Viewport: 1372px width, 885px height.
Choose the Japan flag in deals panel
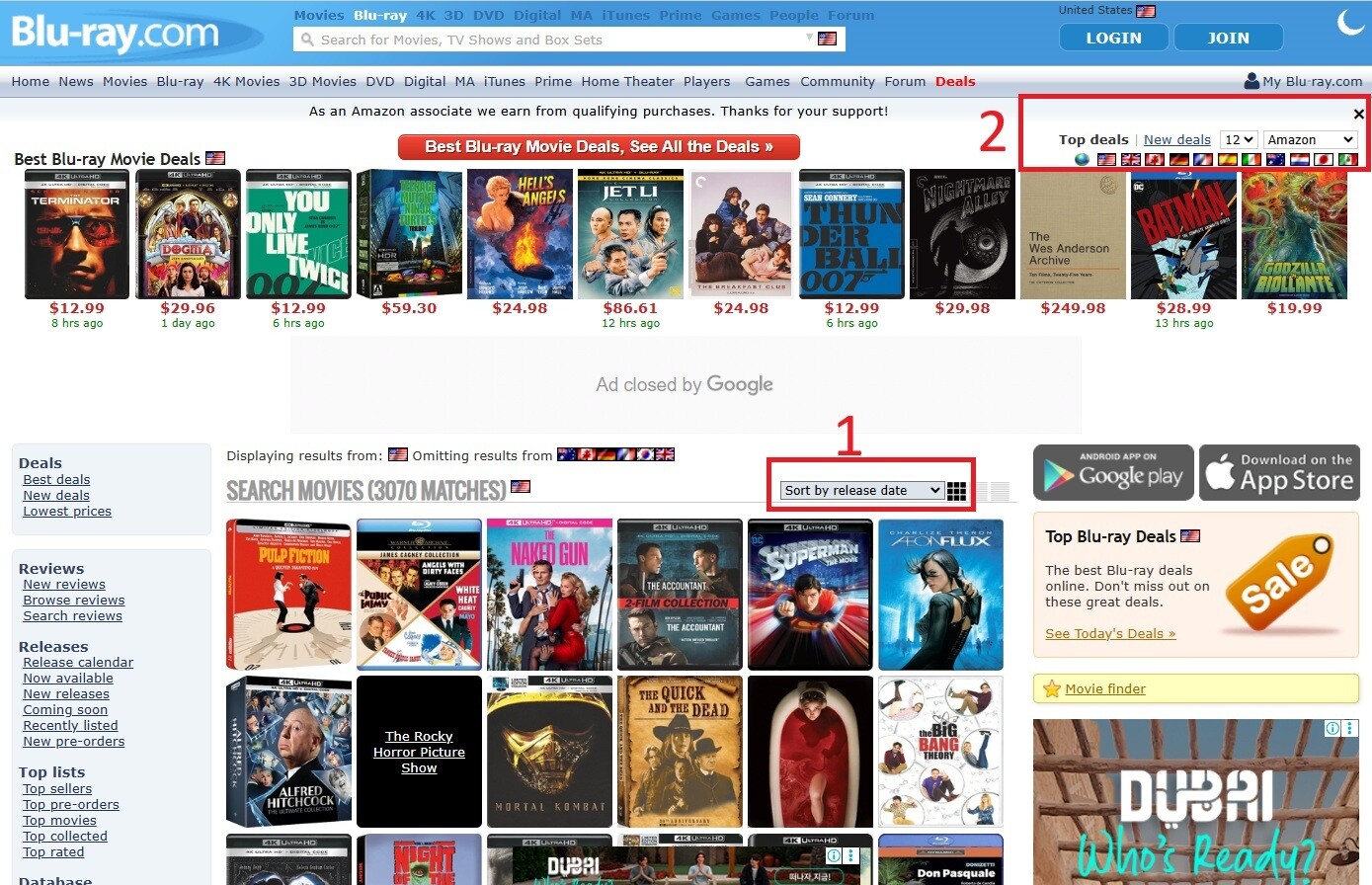coord(1325,159)
